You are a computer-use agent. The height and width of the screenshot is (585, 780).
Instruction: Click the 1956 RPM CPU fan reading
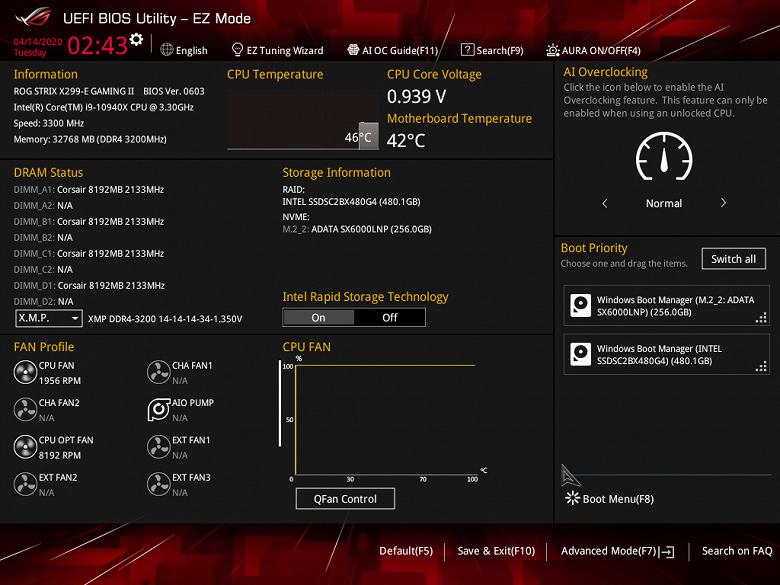point(60,381)
